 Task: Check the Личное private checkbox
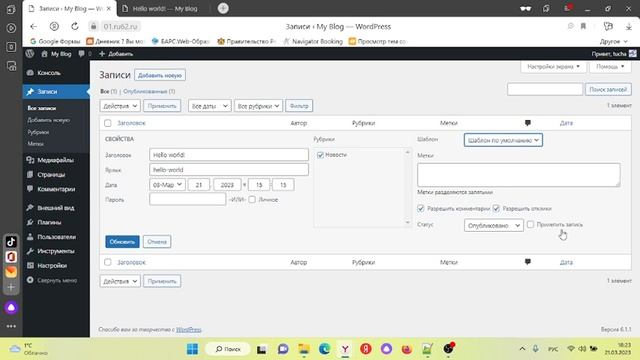[252, 200]
